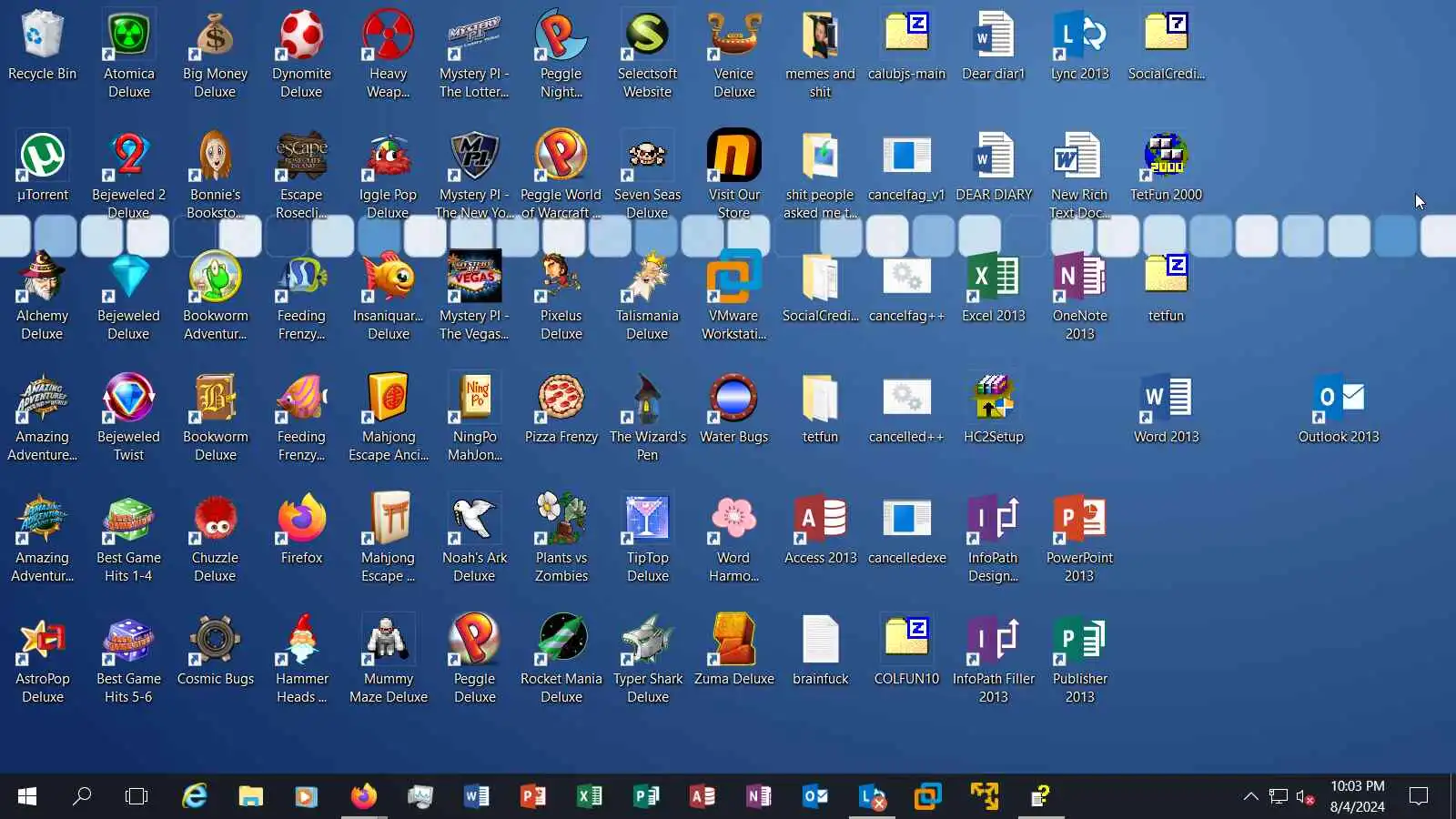Select the AstroPop Deluxe shortcut
The width and height of the screenshot is (1456, 819).
coord(43,658)
